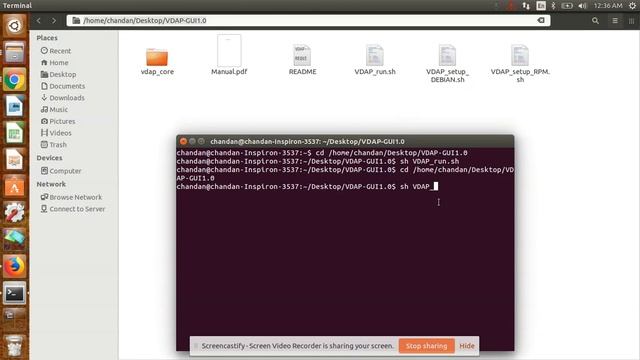Open LibreOffice Writer from the launcher
The image size is (640, 360).
[14, 107]
